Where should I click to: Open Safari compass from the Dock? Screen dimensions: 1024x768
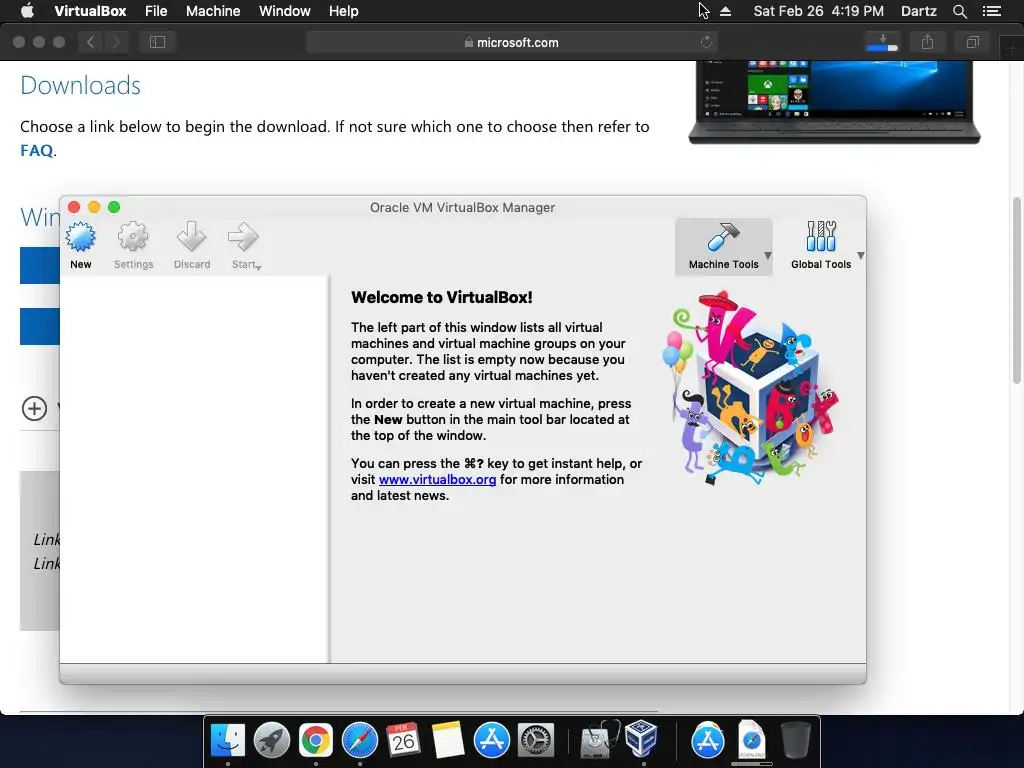coord(360,741)
